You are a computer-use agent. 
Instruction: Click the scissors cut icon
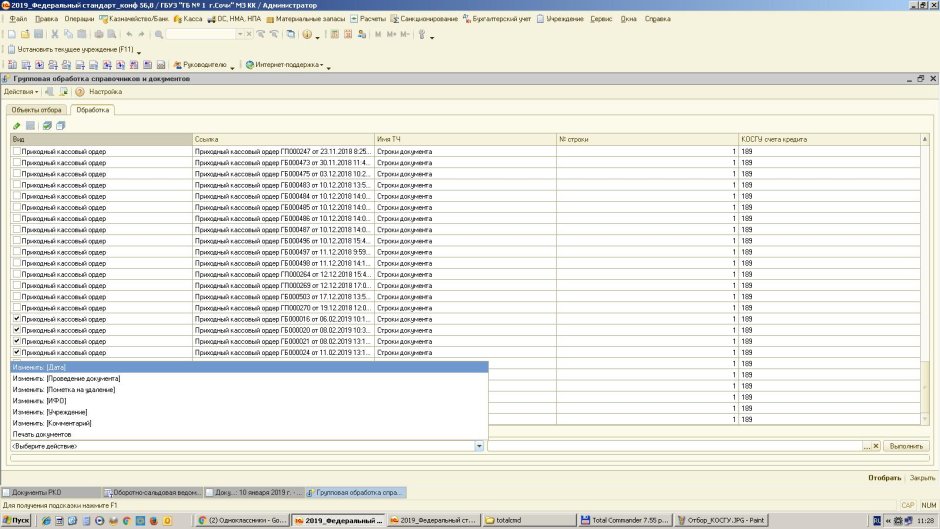[x=55, y=34]
